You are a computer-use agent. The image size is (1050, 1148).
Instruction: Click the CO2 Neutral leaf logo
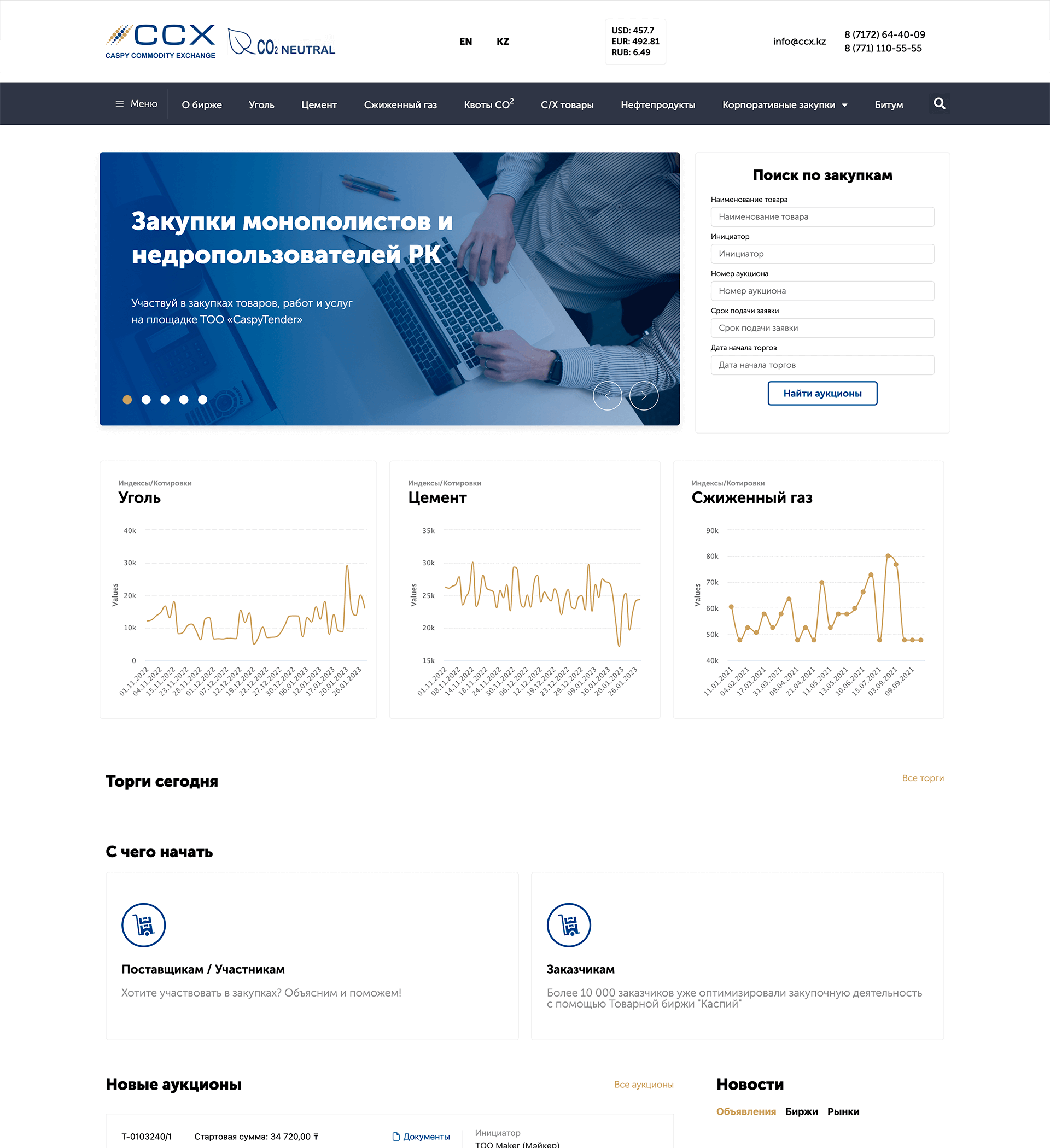point(282,43)
